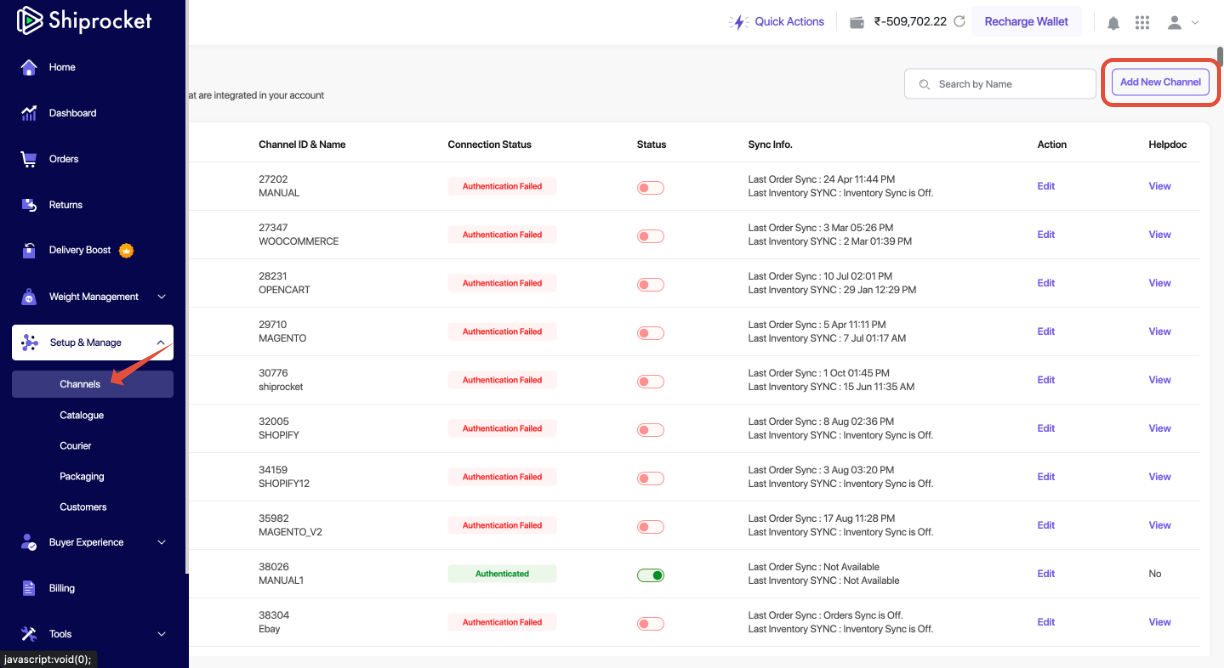Toggle status for MAGENTO channel 29710
Viewport: 1224px width, 668px height.
click(650, 333)
